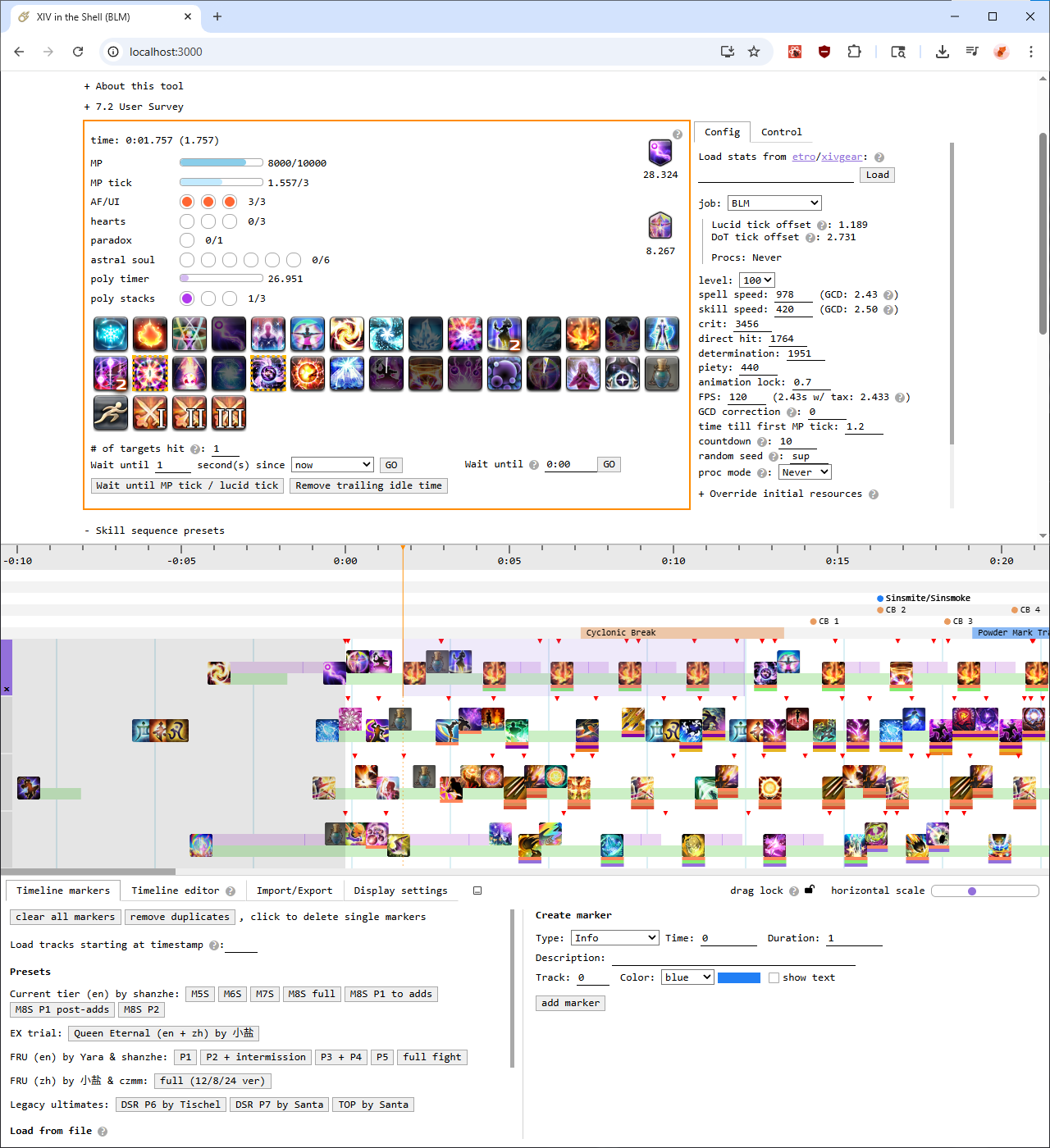Use the Lucid Dreaming bubbles icon
Image resolution: width=1050 pixels, height=1148 pixels.
click(x=504, y=374)
